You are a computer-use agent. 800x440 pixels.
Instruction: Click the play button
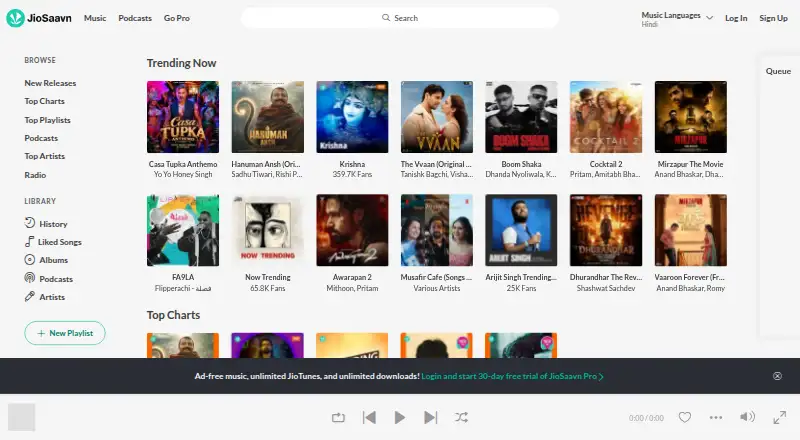pyautogui.click(x=399, y=418)
